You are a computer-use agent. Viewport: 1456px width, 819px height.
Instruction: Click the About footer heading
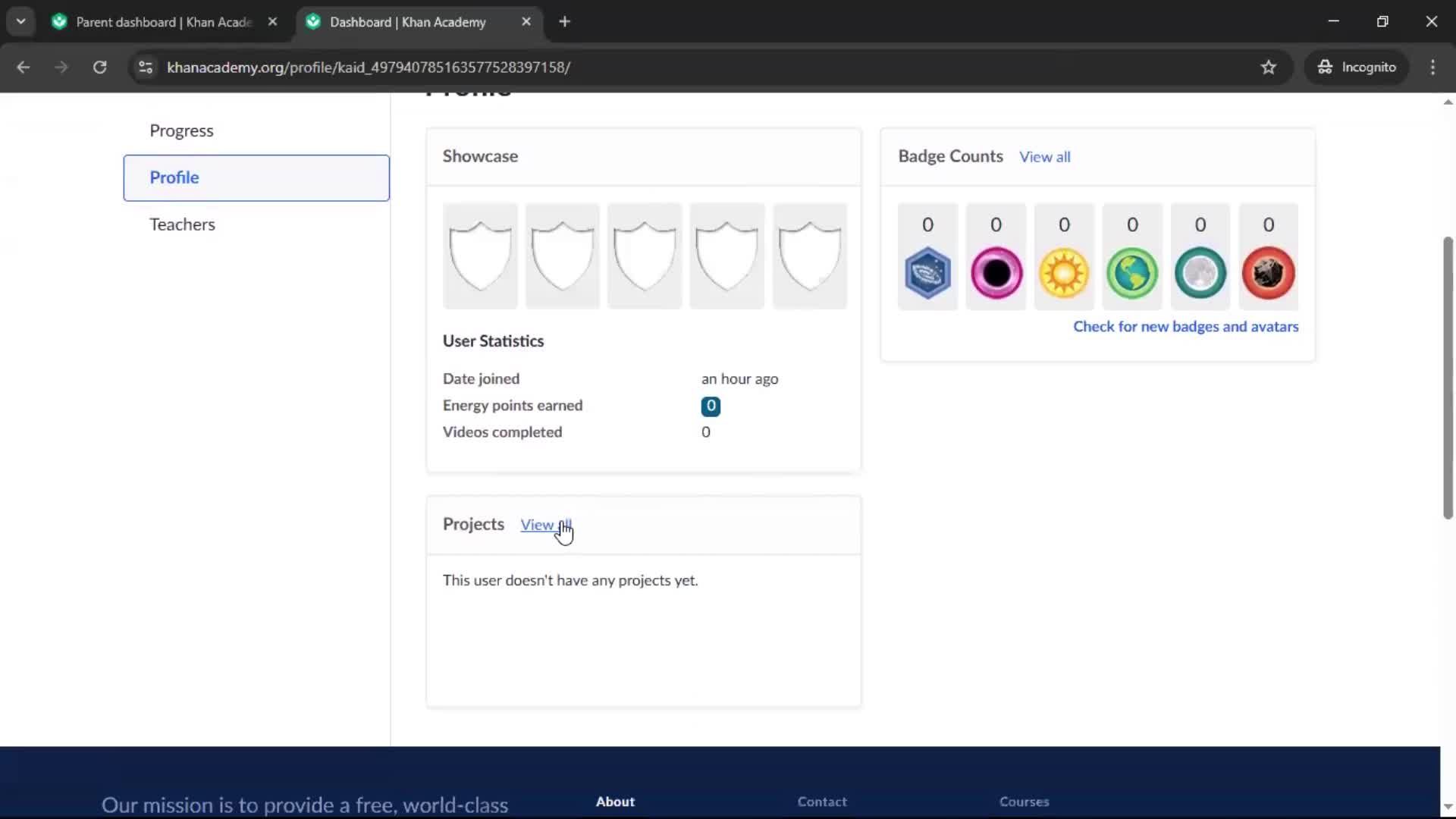click(615, 802)
